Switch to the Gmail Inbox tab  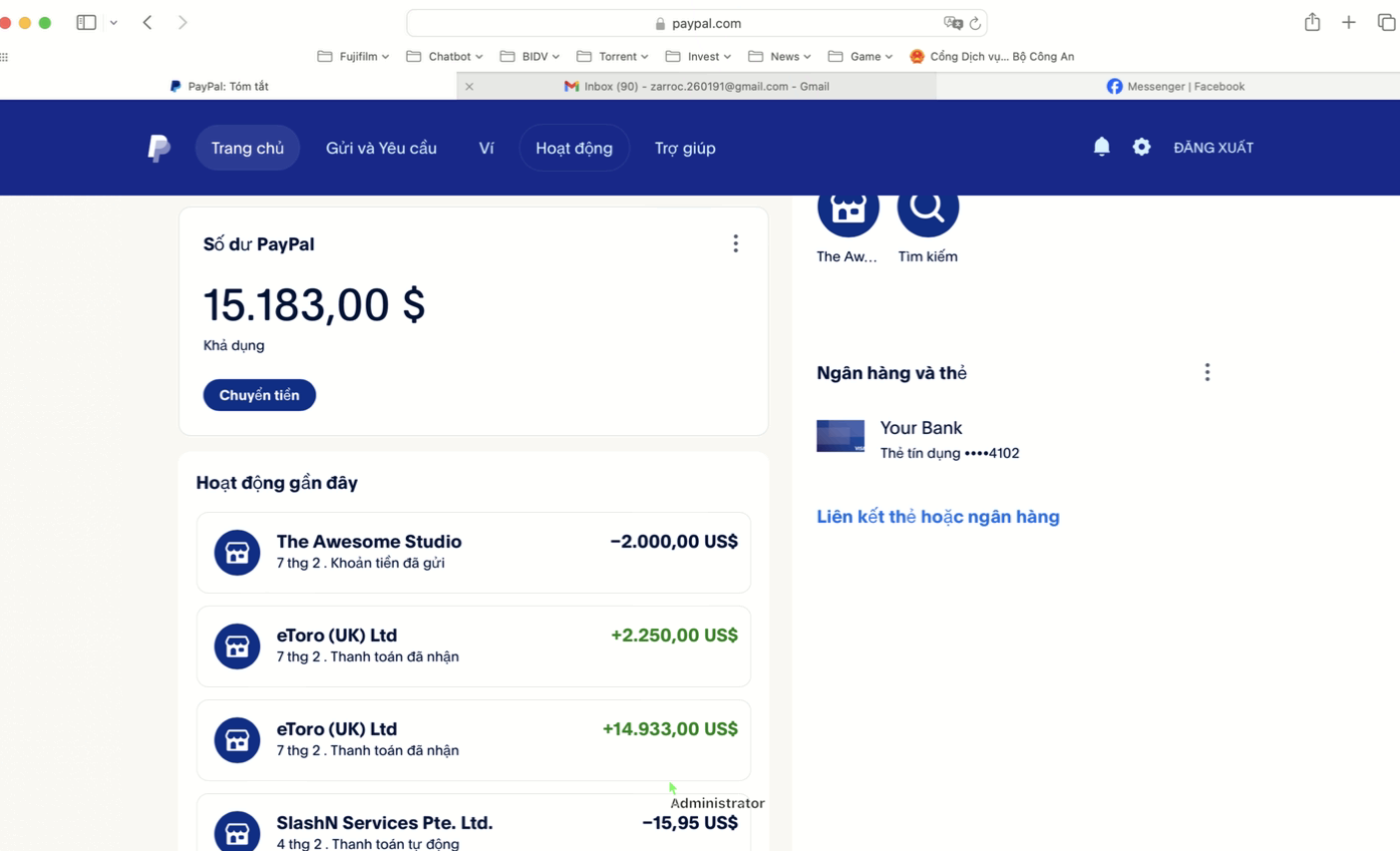point(697,87)
